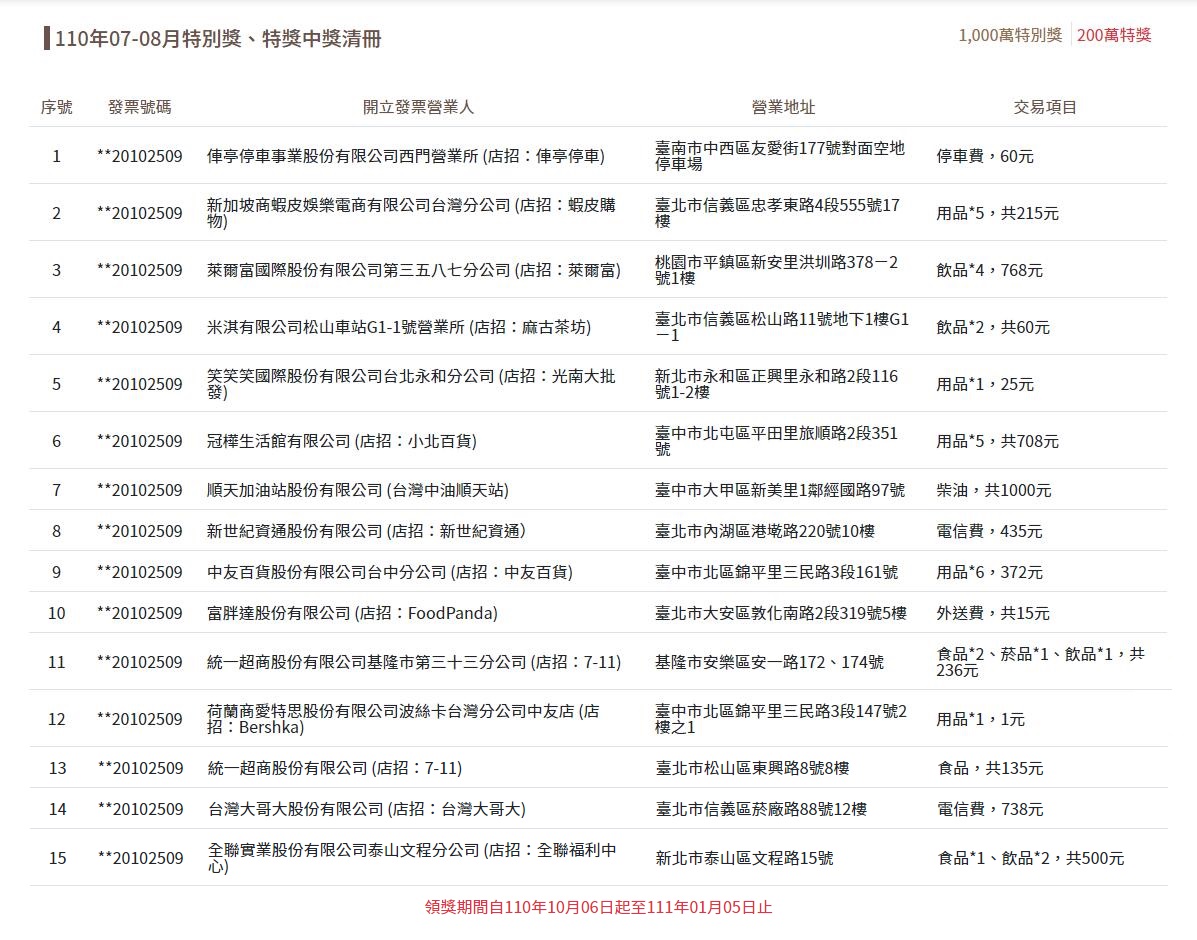Click address 臺北市內湖區港墘路220號10樓
Screen dimensions: 1197x940
(x=765, y=531)
